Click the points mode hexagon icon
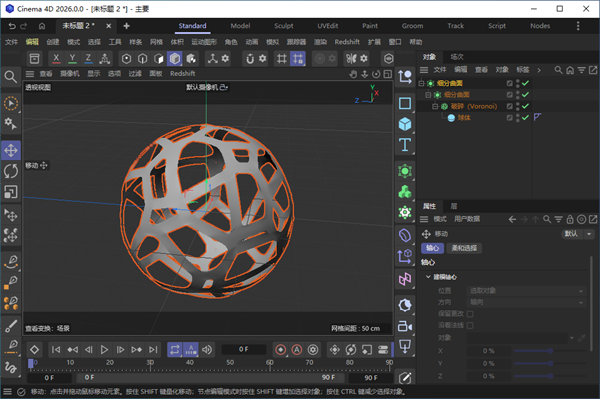 coord(126,59)
